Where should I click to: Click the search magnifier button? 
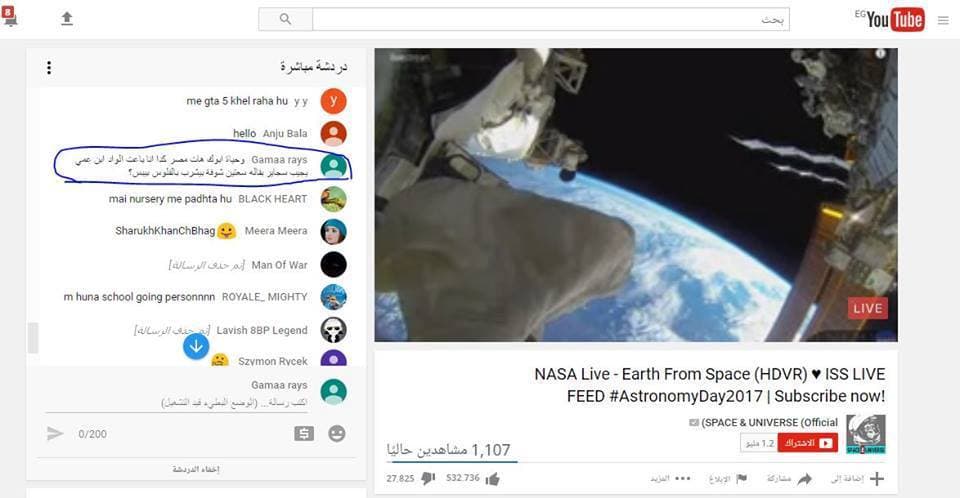click(x=285, y=19)
